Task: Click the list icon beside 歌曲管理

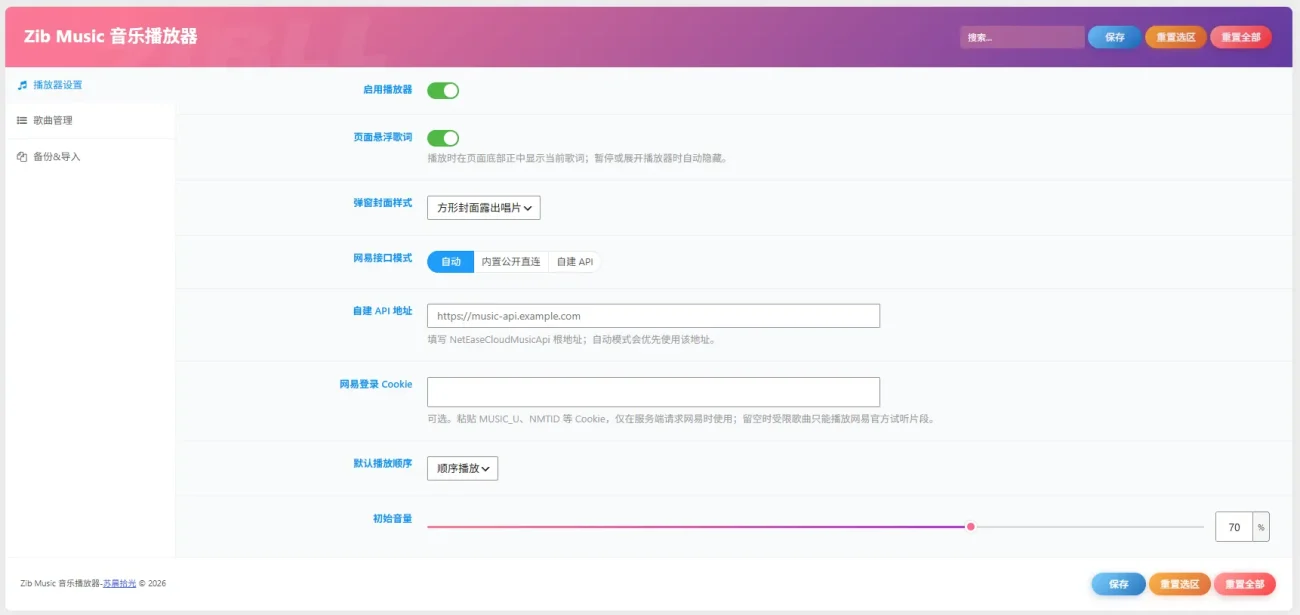Action: [x=22, y=121]
